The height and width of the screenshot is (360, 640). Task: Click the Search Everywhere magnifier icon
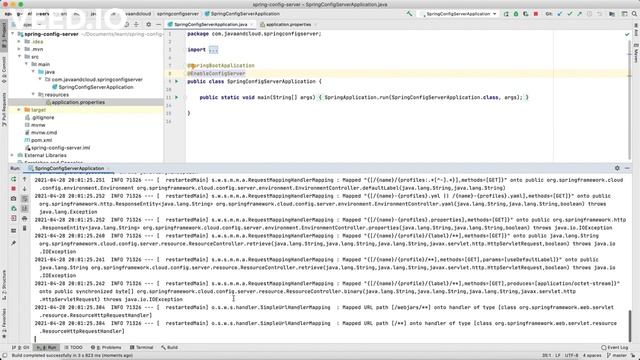pyautogui.click(x=634, y=14)
